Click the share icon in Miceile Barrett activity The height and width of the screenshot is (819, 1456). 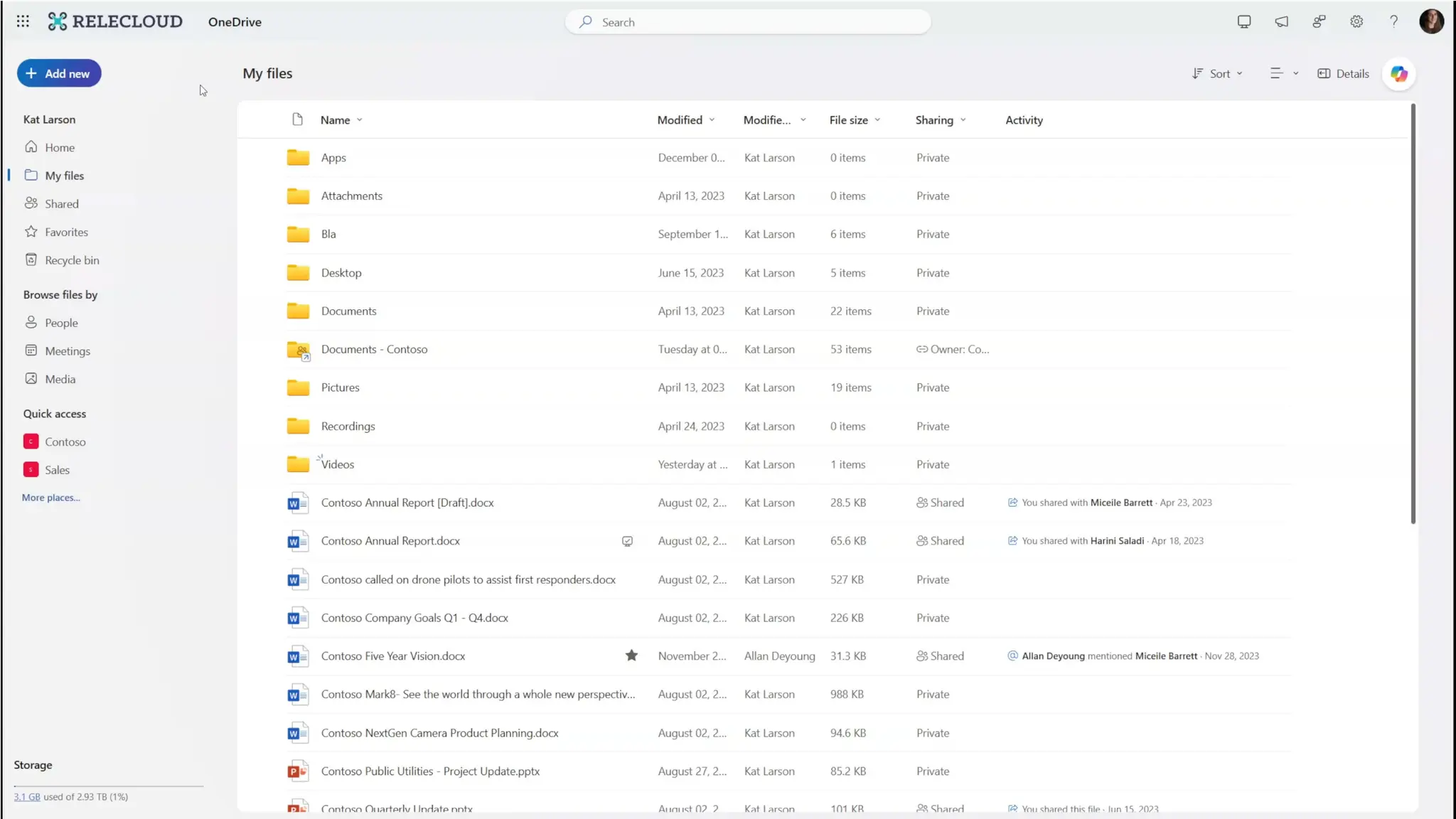coord(1012,503)
